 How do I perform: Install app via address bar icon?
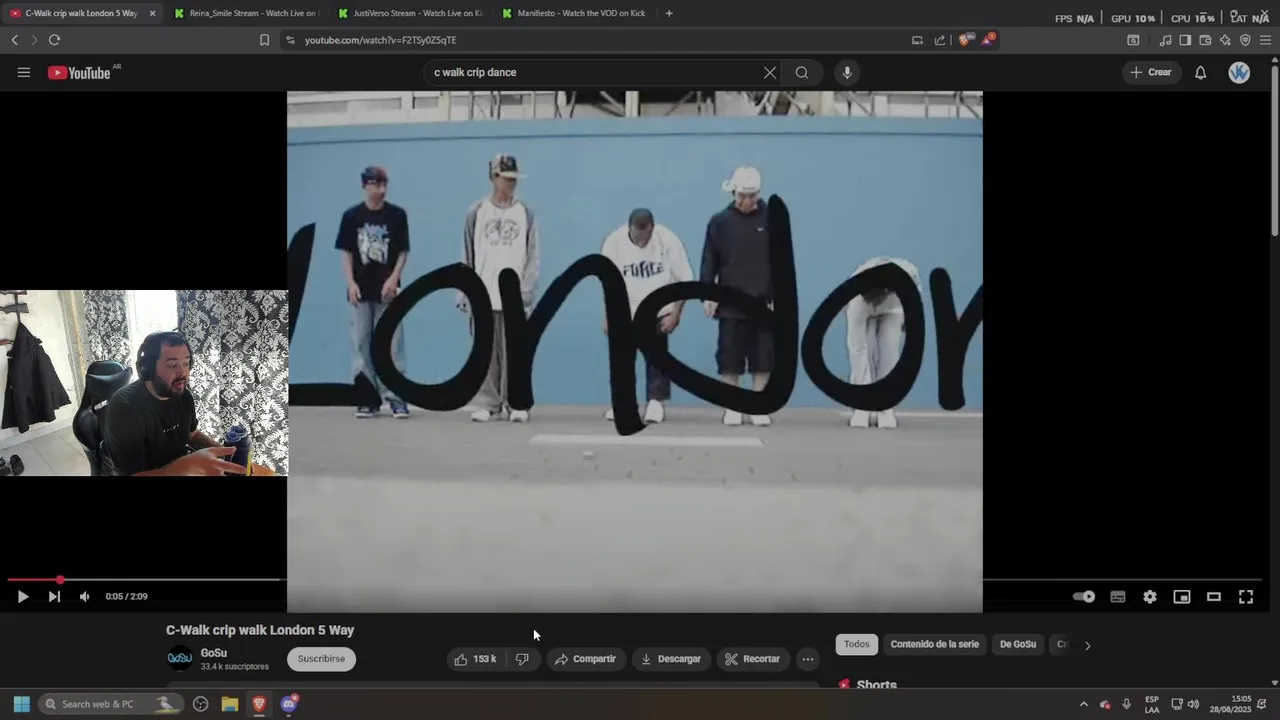pos(917,40)
